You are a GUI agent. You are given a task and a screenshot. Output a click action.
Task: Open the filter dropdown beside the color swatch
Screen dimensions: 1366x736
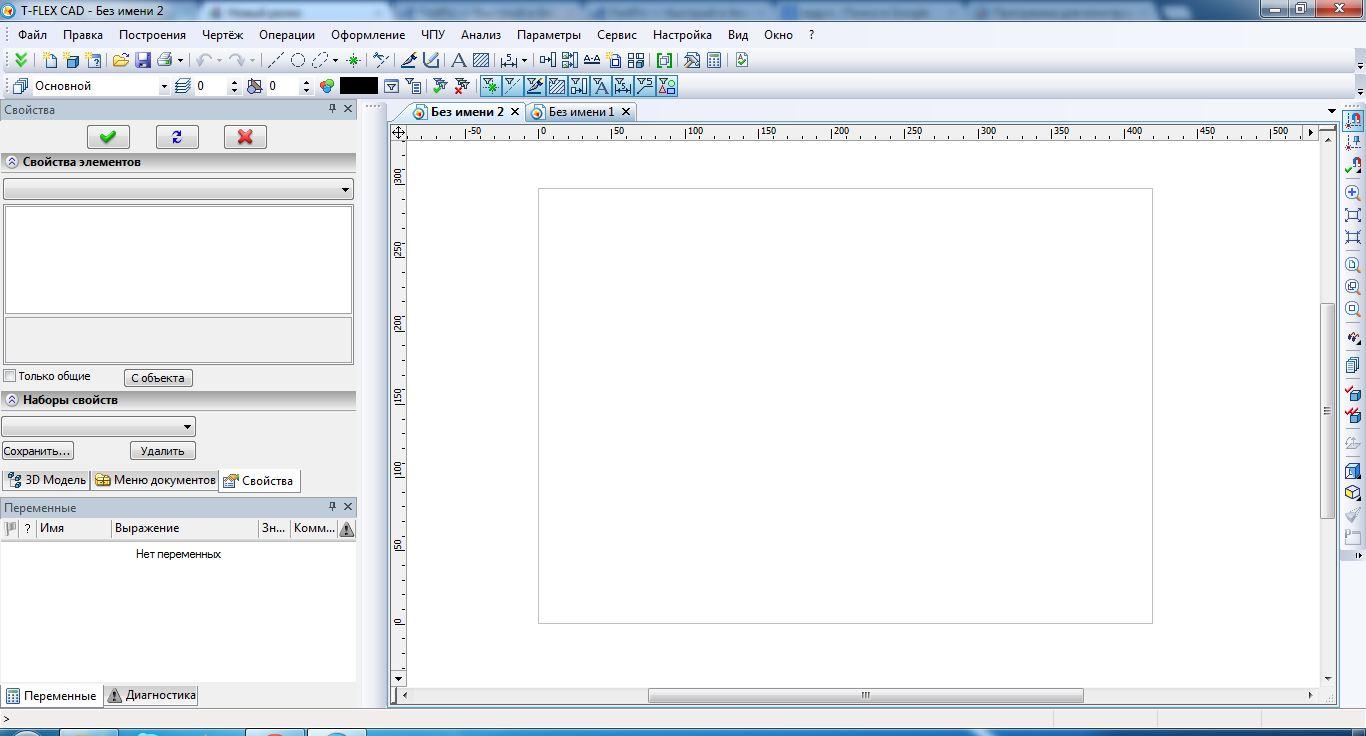click(x=391, y=86)
